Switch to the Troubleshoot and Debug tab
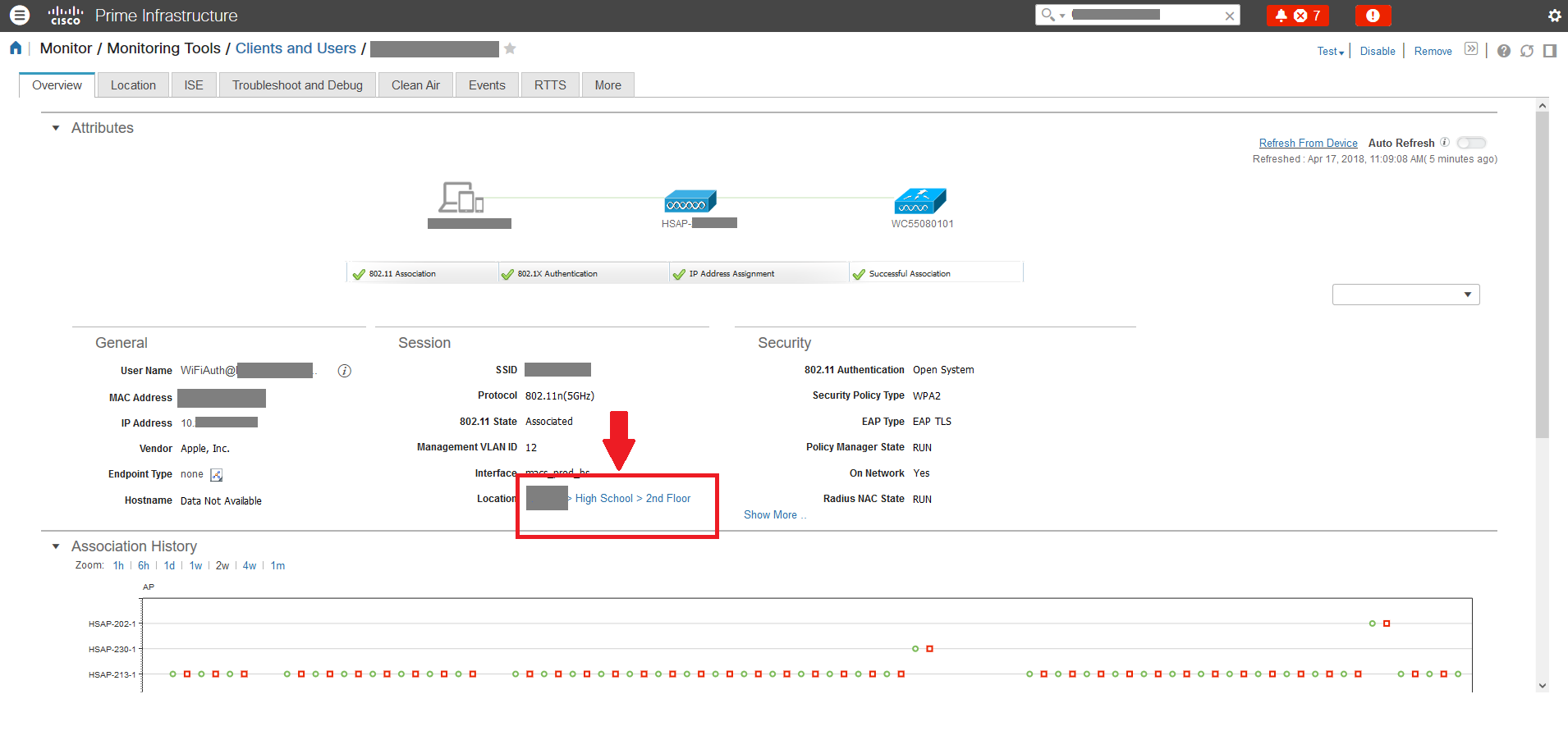Viewport: 1568px width, 740px height. [297, 85]
